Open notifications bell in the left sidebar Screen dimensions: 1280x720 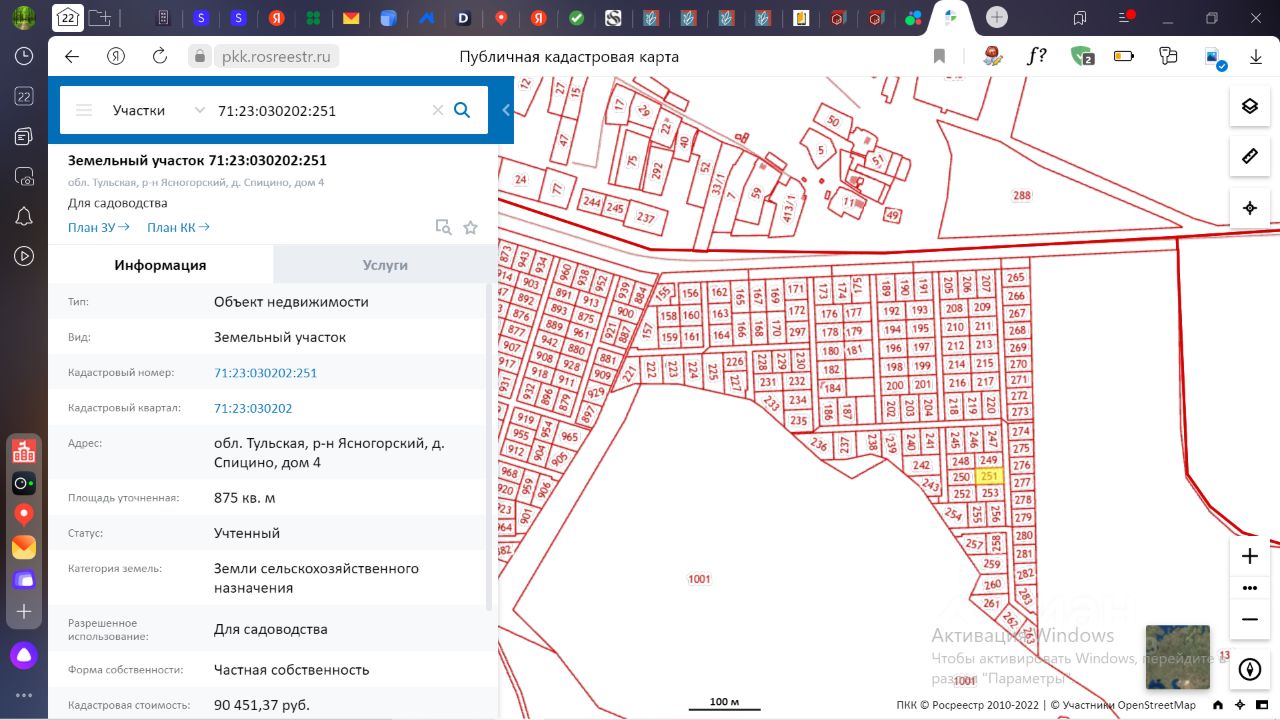[24, 216]
